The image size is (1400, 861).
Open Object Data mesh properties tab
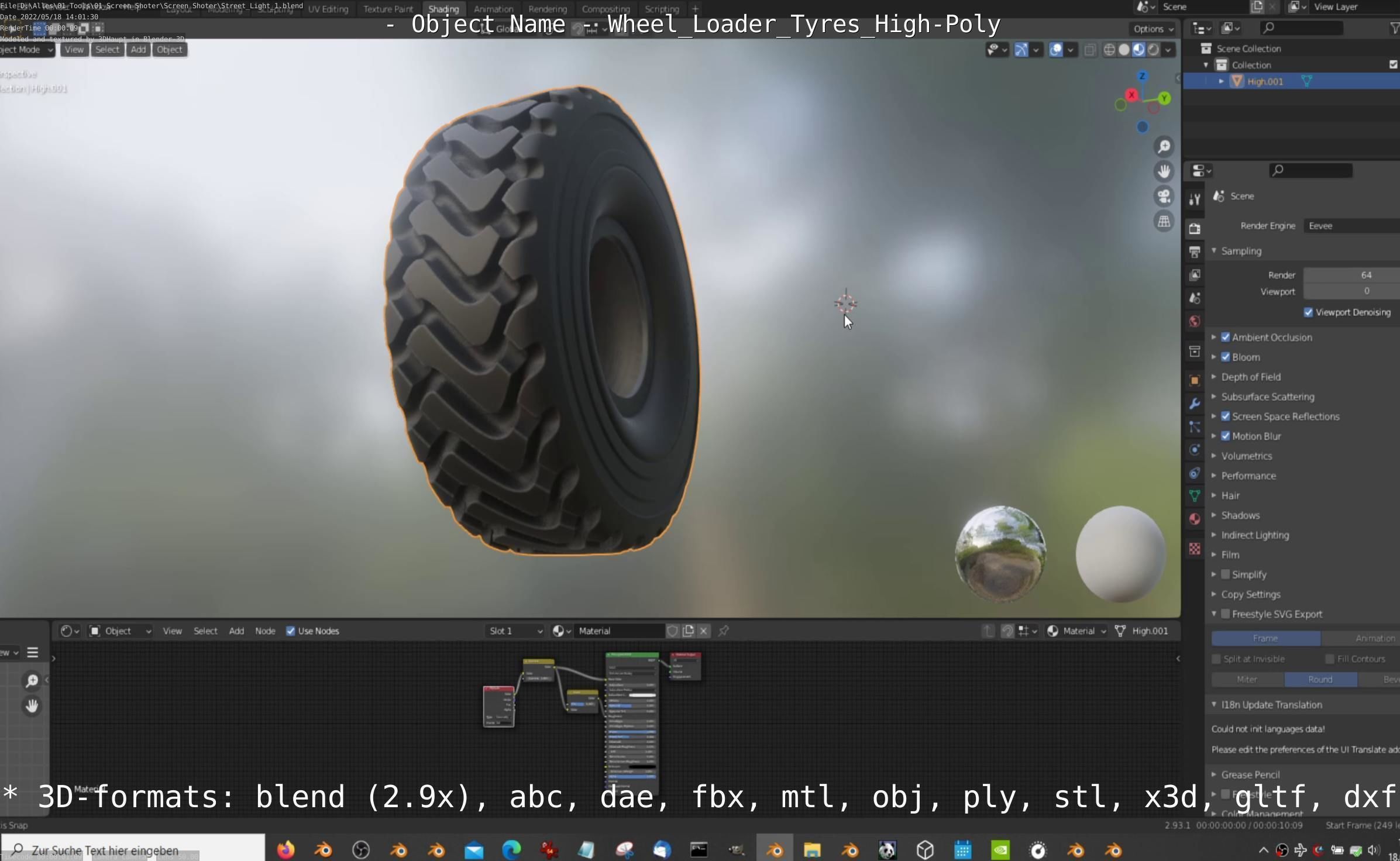point(1194,496)
